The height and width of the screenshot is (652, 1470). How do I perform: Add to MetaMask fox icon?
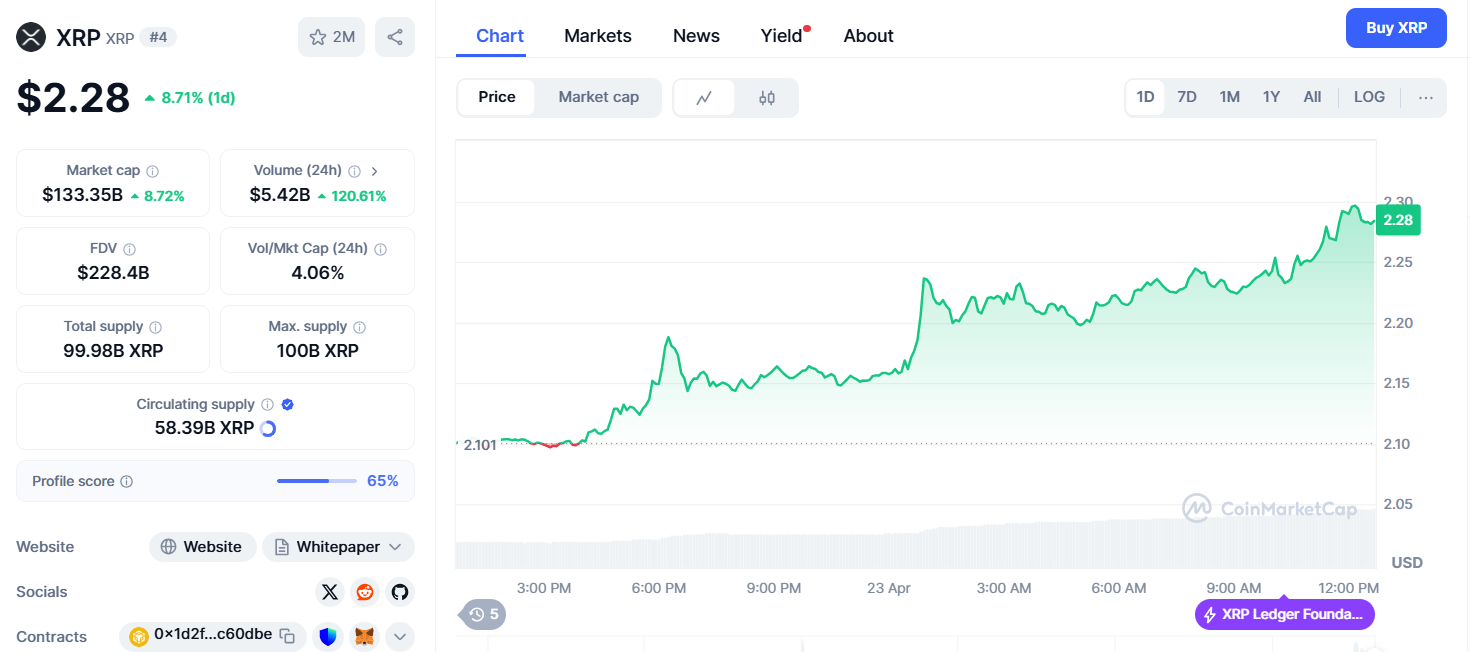(x=366, y=636)
